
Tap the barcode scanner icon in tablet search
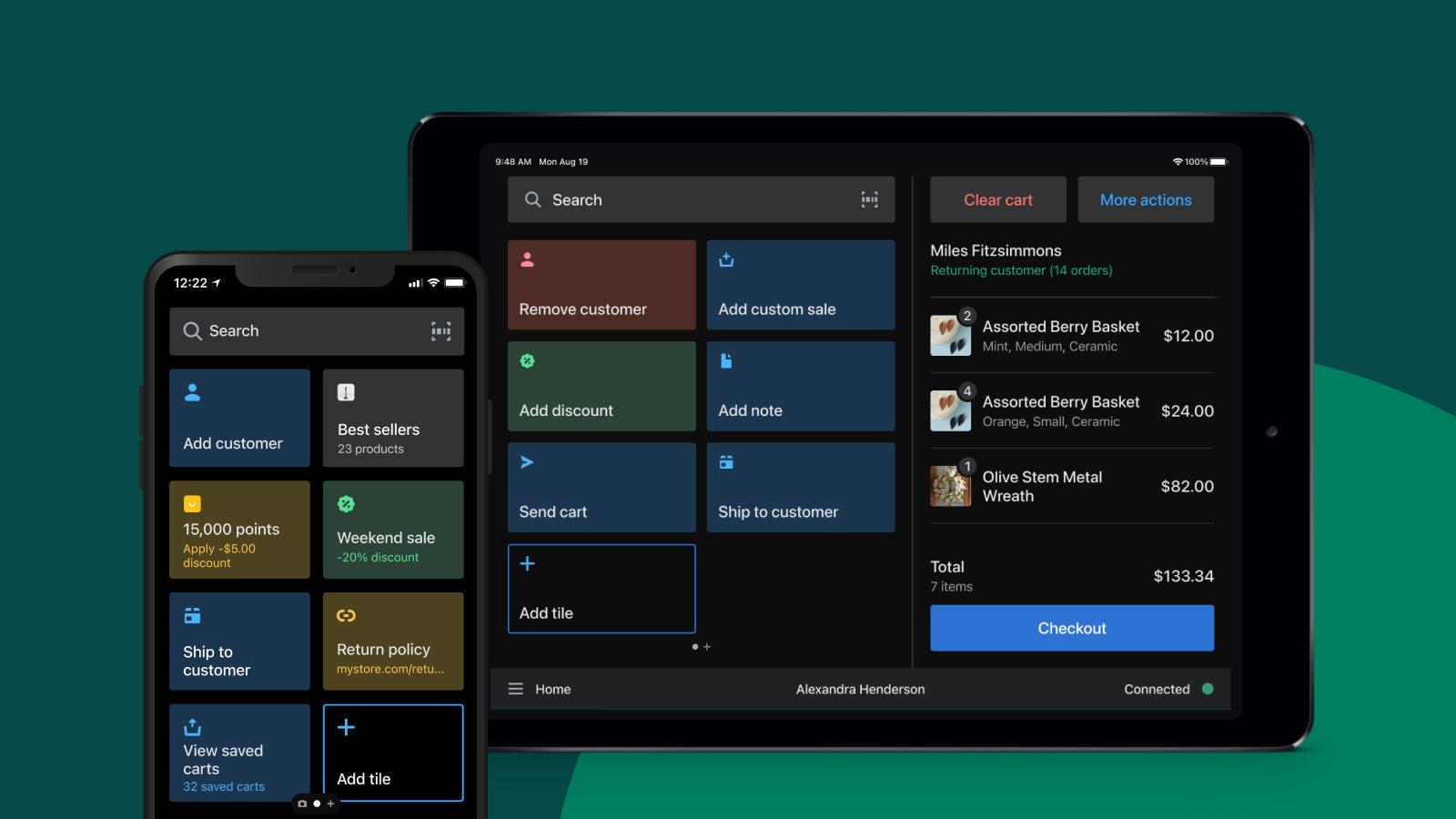tap(869, 199)
